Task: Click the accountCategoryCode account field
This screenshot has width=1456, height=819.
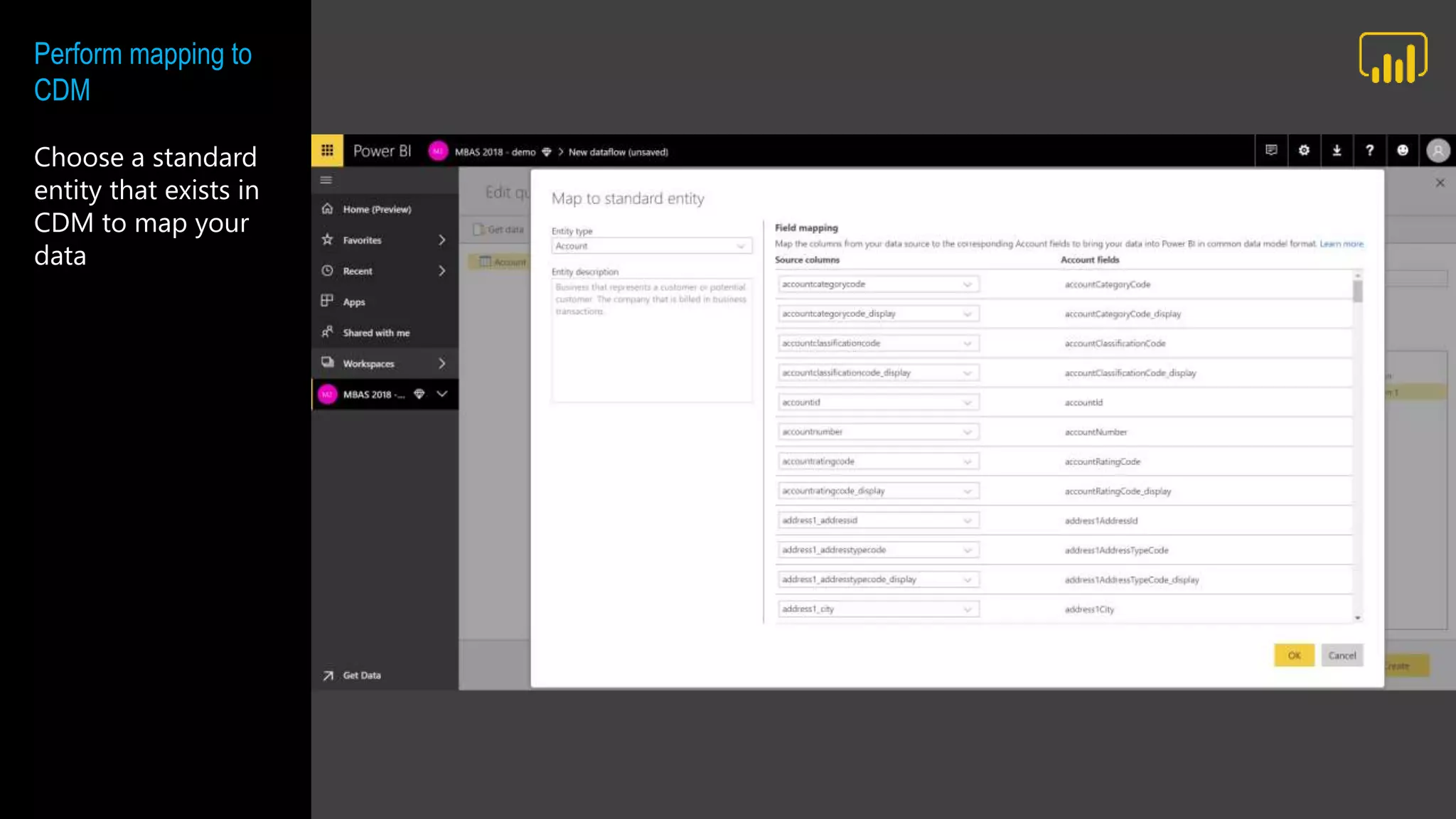Action: click(x=1107, y=284)
